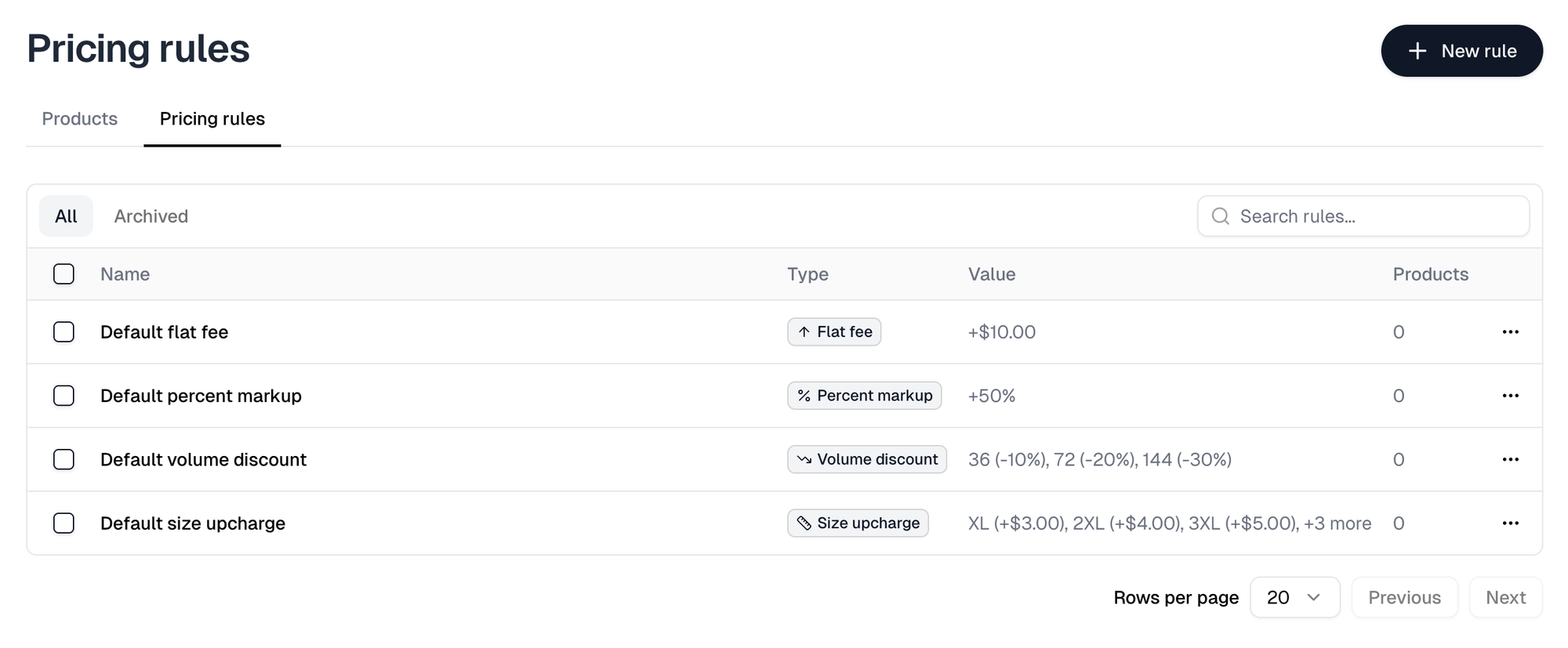Click the Volume discount type badge
This screenshot has height=648, width=1568.
[867, 459]
